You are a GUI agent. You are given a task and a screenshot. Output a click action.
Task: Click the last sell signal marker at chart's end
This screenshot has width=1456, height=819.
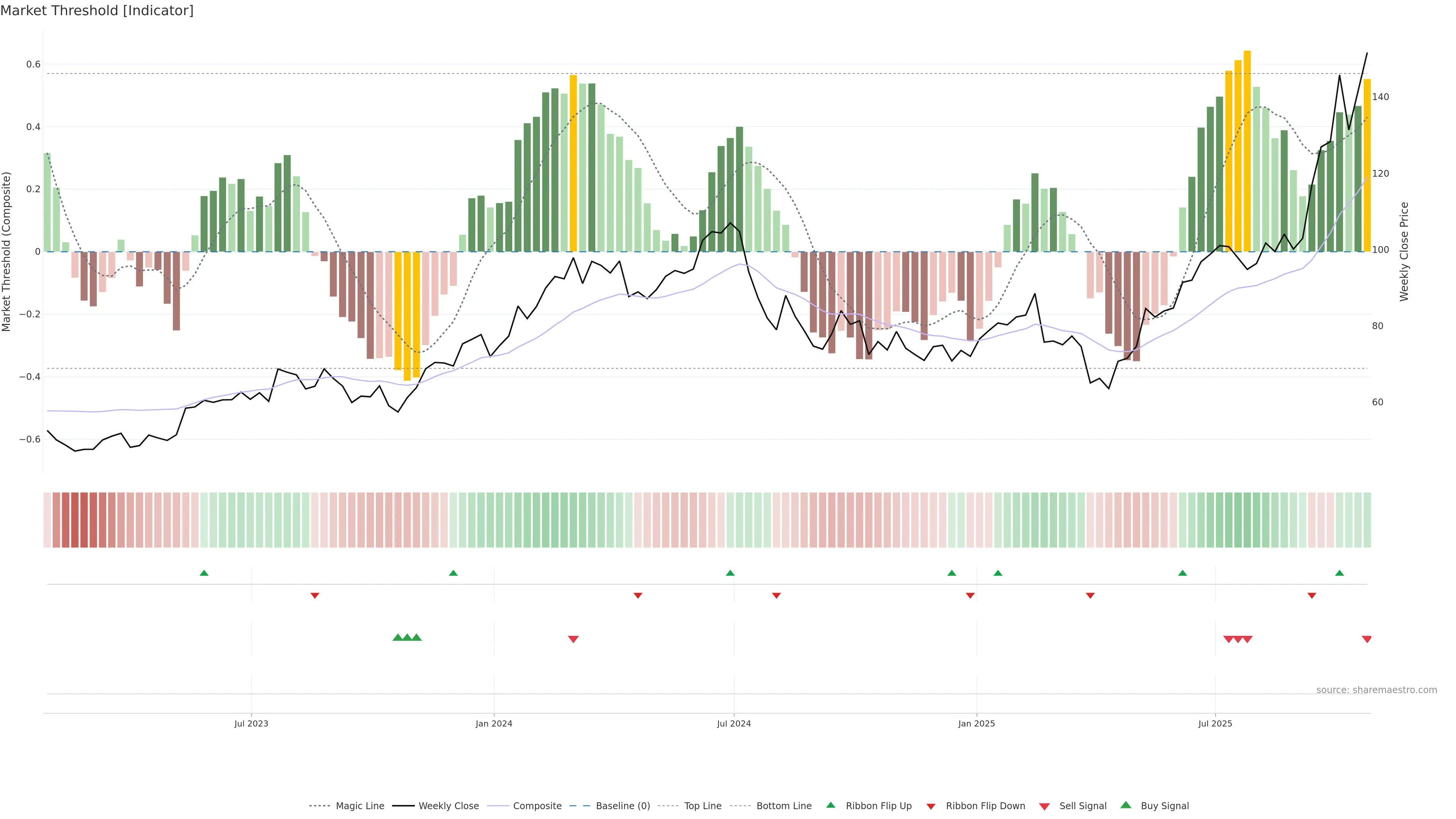[x=1367, y=639]
